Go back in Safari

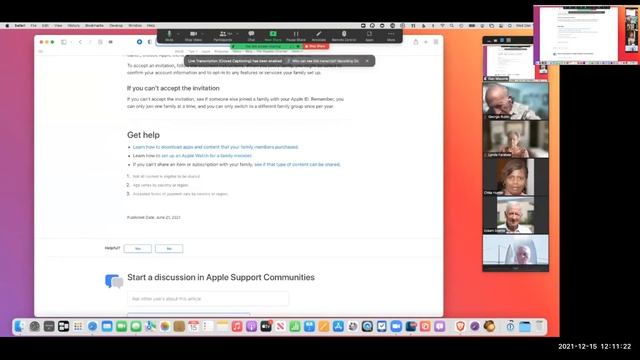[80, 42]
